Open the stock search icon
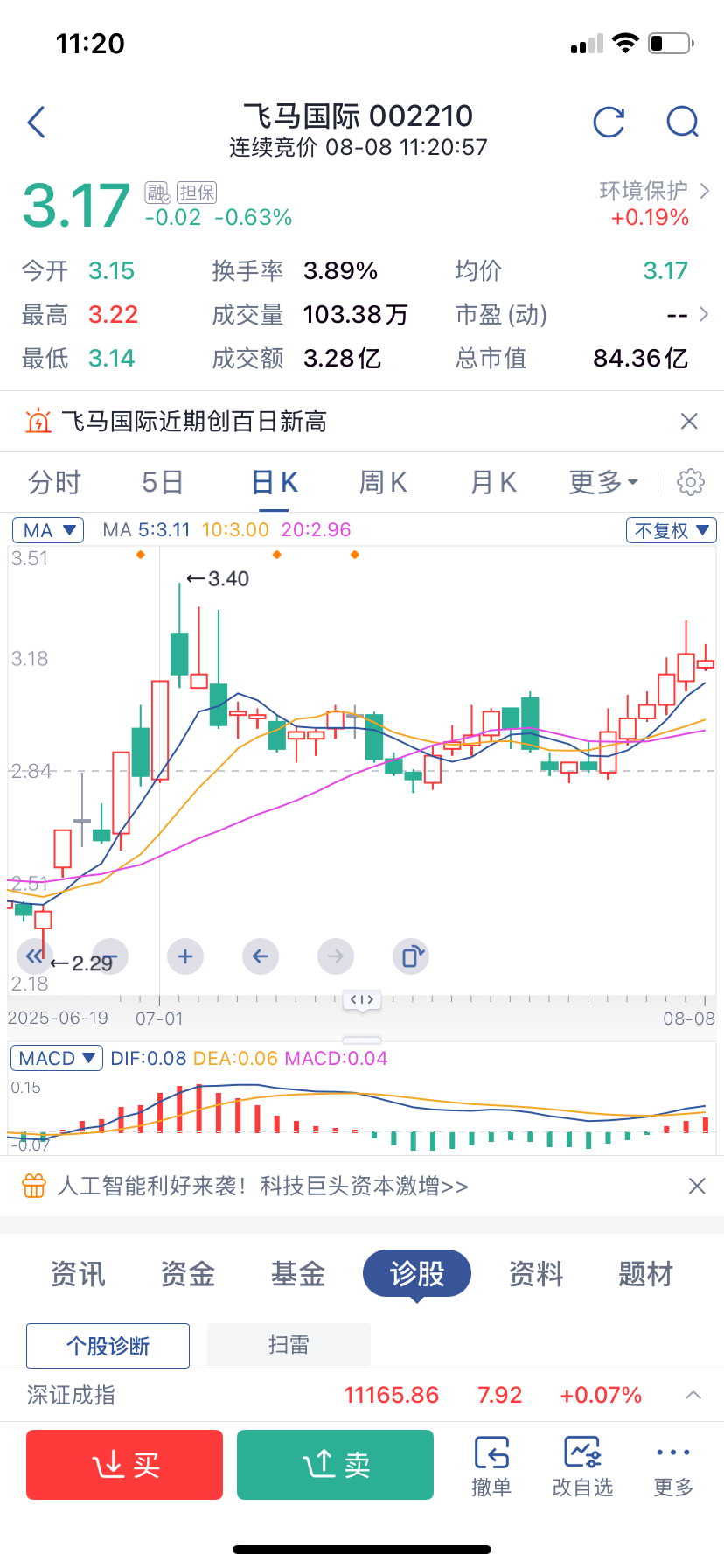 coord(682,122)
